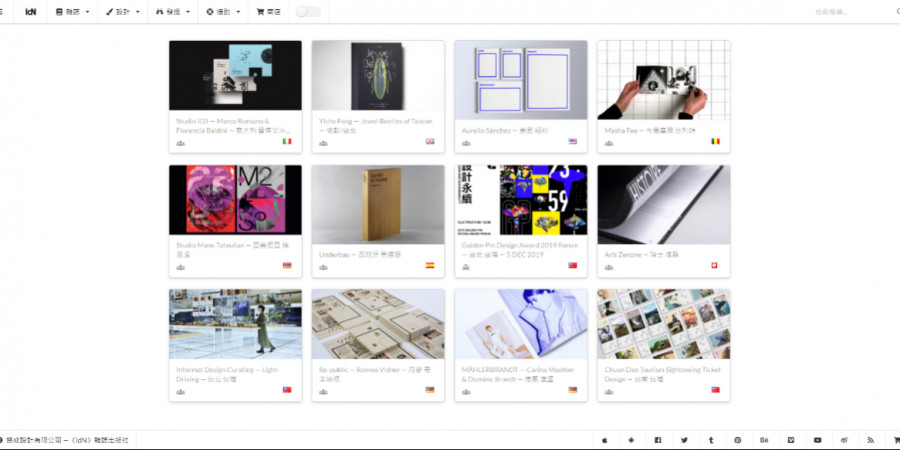
Task: Open Re-public beige newspapers thumbnail
Action: coord(378,324)
